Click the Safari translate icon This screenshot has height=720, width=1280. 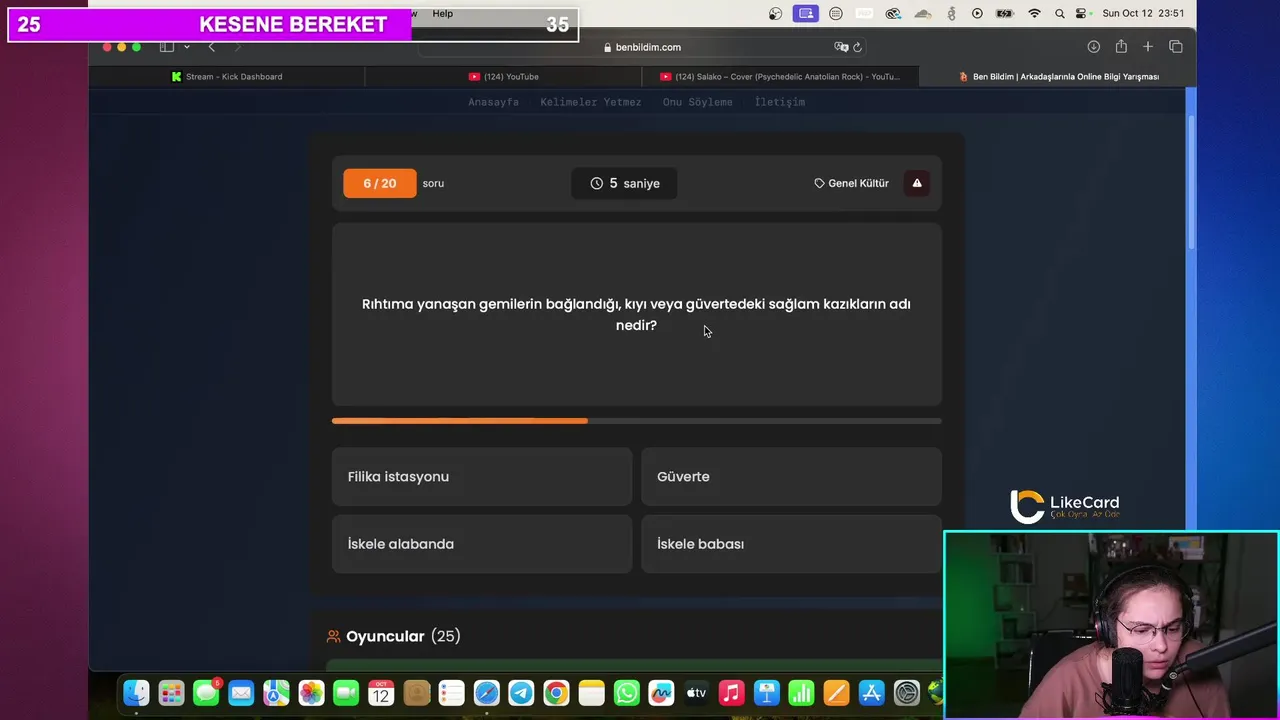tap(841, 47)
